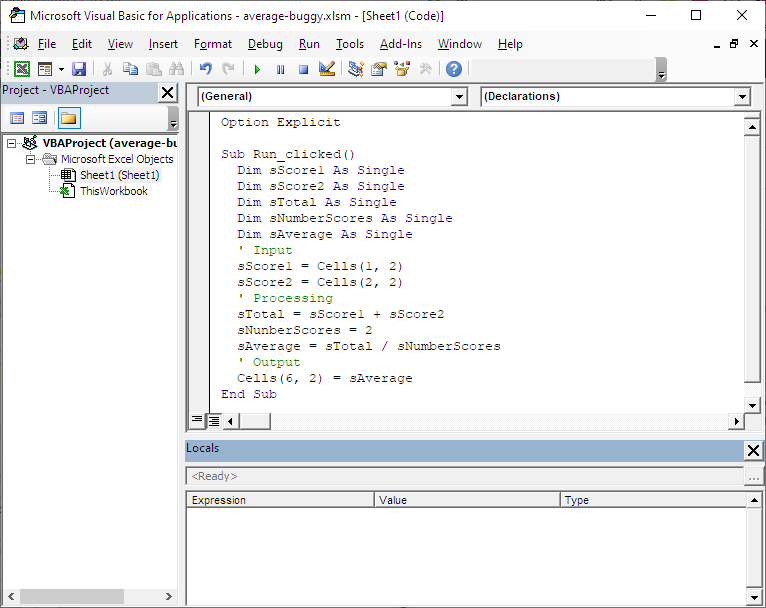Click the Break pause icon
Screen dimensions: 766x608
coord(280,69)
